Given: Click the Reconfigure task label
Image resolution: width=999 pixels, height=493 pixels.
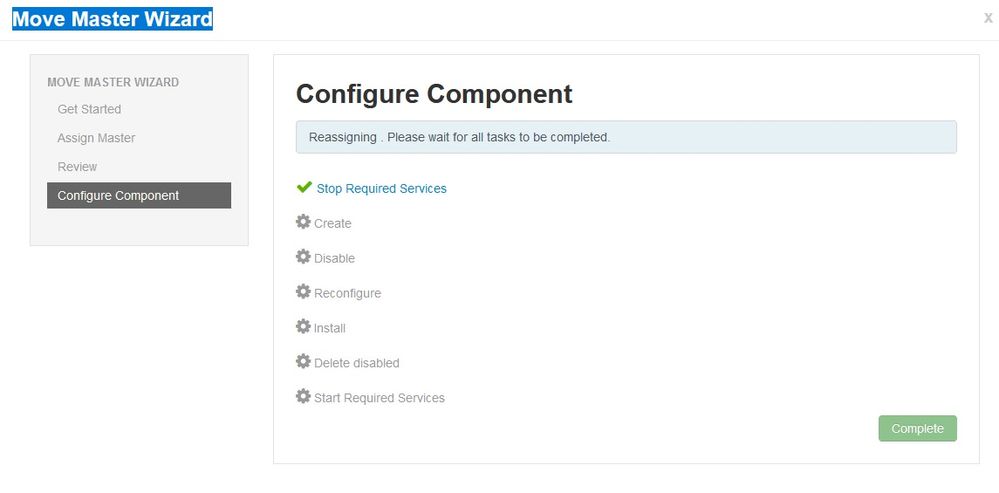Looking at the screenshot, I should [347, 294].
